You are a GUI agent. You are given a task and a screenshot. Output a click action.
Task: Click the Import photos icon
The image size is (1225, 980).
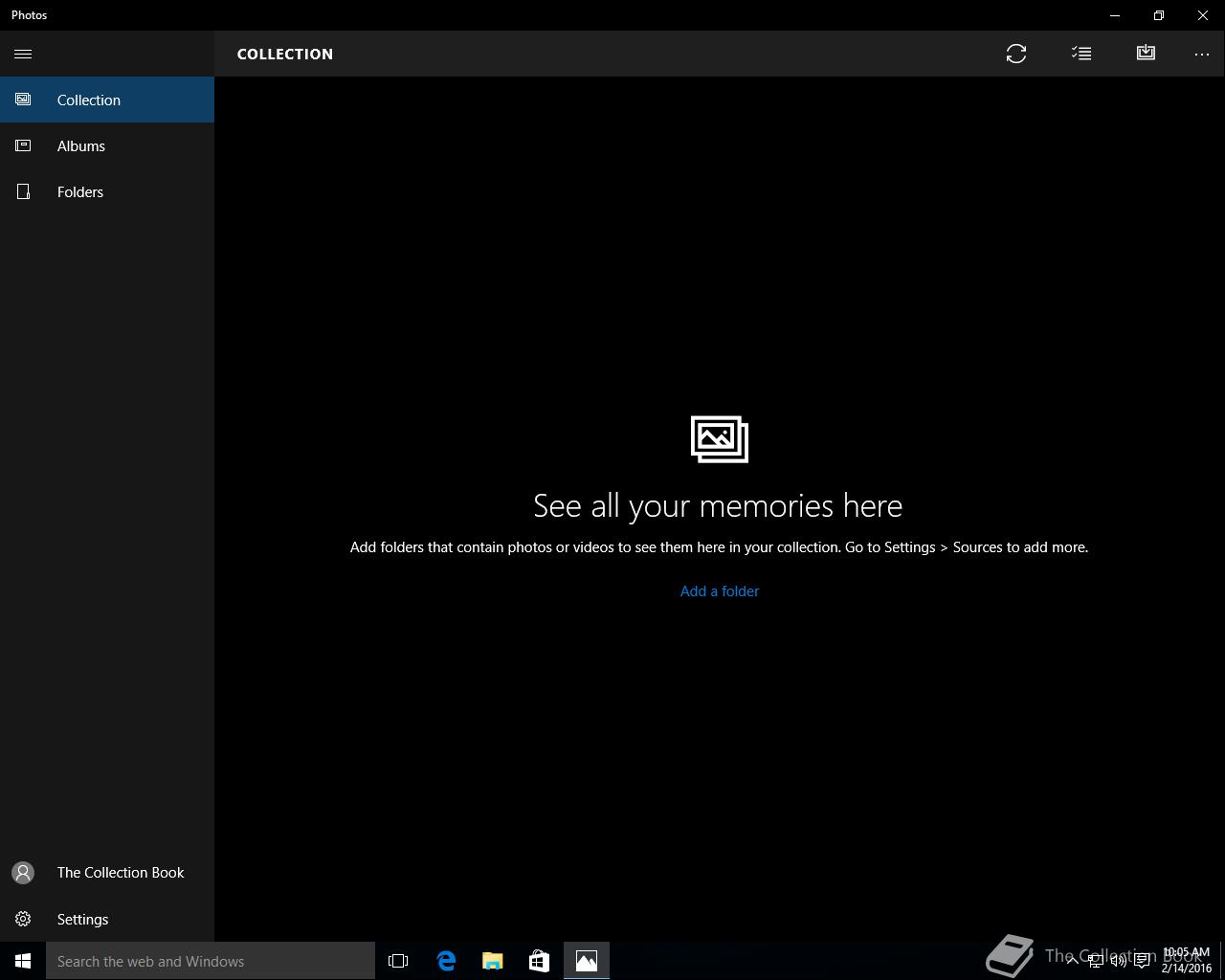tap(1146, 54)
